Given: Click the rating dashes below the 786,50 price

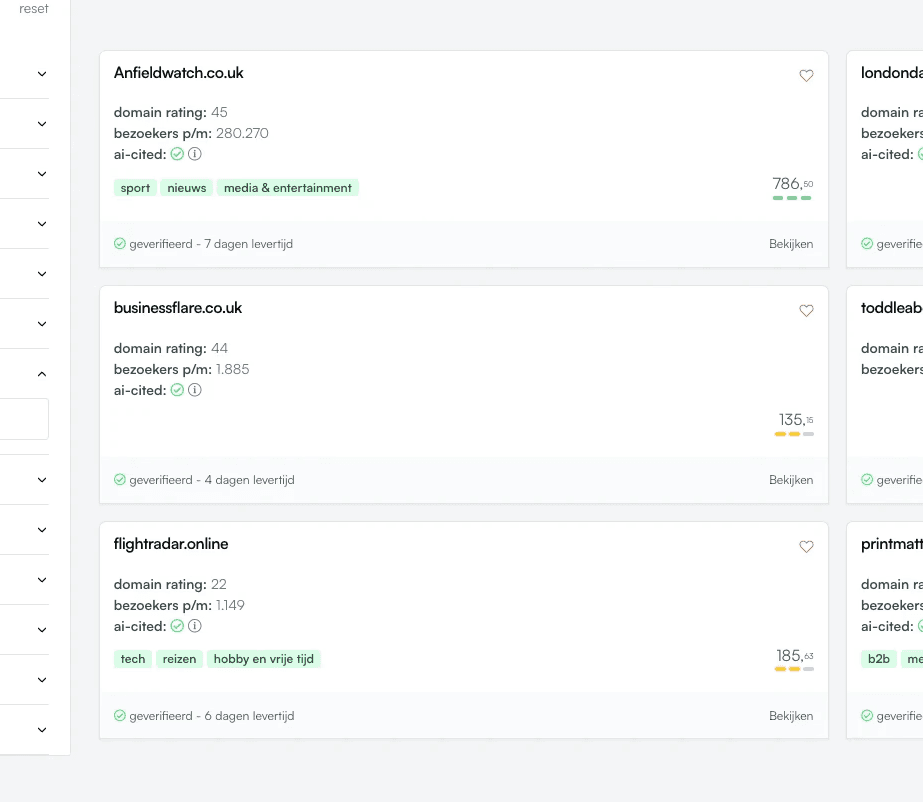Looking at the screenshot, I should (x=793, y=198).
